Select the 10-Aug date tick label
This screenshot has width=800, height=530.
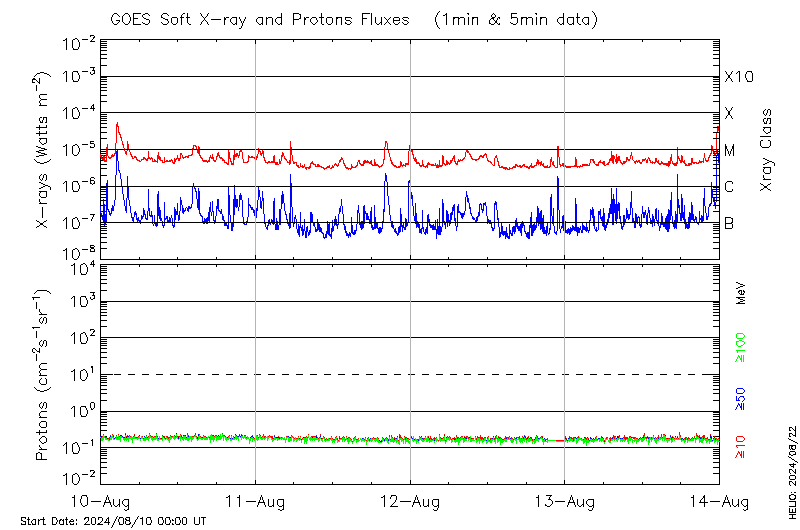pyautogui.click(x=100, y=500)
